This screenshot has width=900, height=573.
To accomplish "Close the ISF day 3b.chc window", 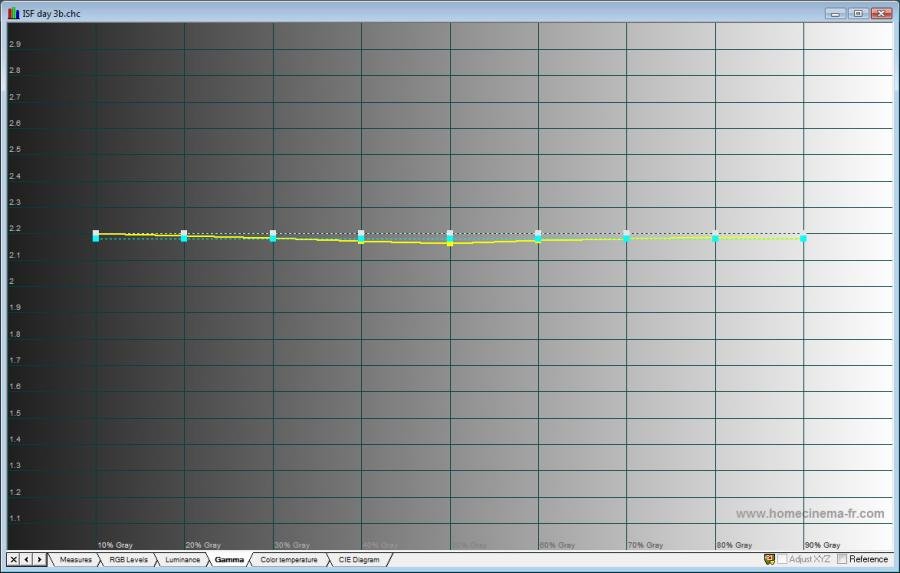I will point(881,14).
